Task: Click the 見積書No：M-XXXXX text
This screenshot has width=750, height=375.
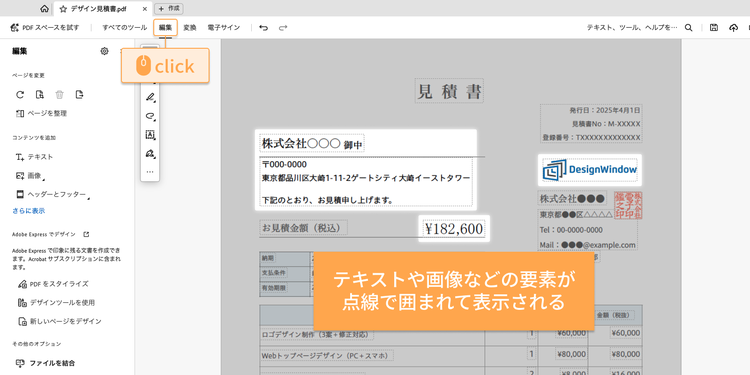Action: tap(606, 124)
